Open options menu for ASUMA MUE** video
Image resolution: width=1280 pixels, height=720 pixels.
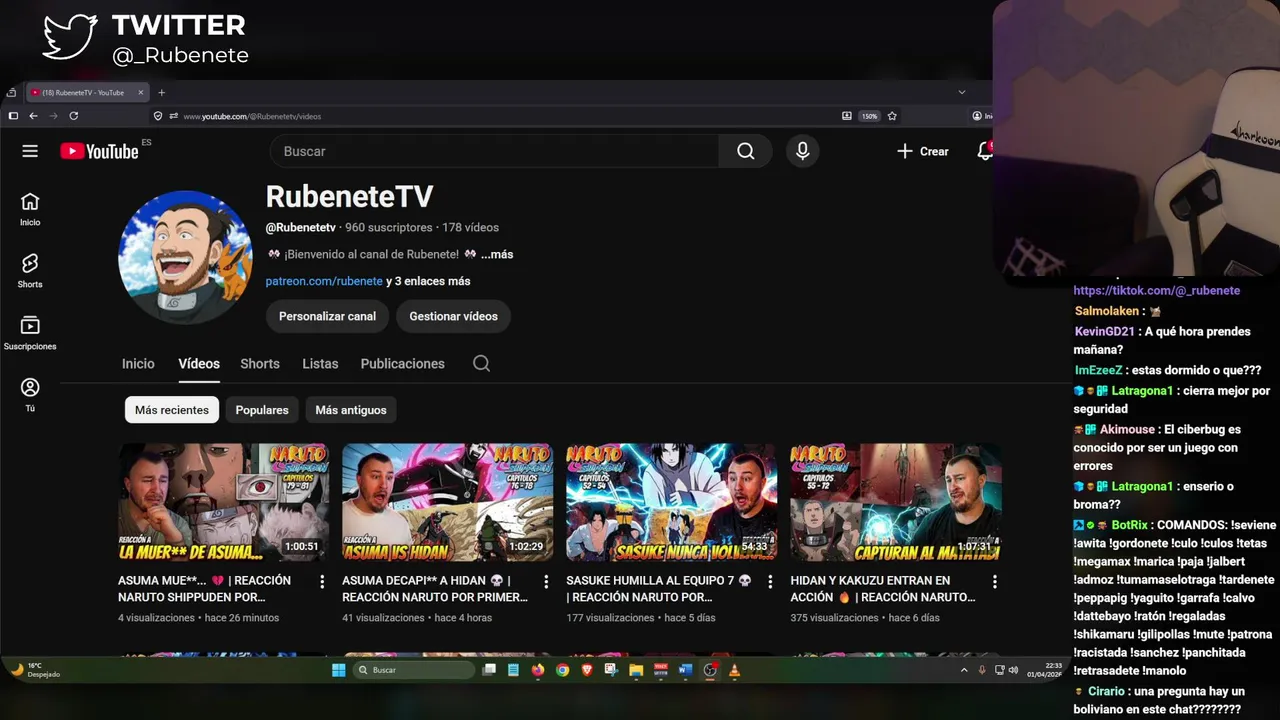(x=322, y=581)
